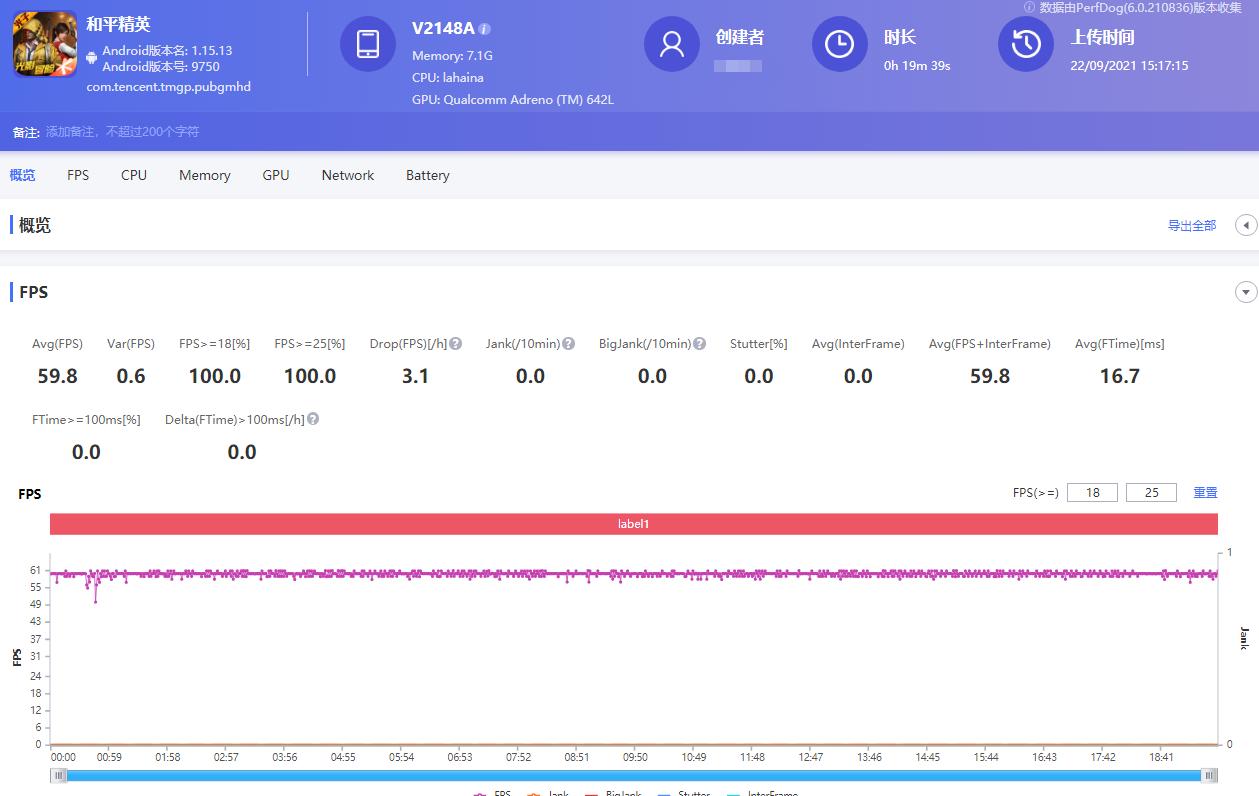This screenshot has width=1259, height=796.
Task: Open help icon next to BigJank(/10min)
Action: coord(699,344)
